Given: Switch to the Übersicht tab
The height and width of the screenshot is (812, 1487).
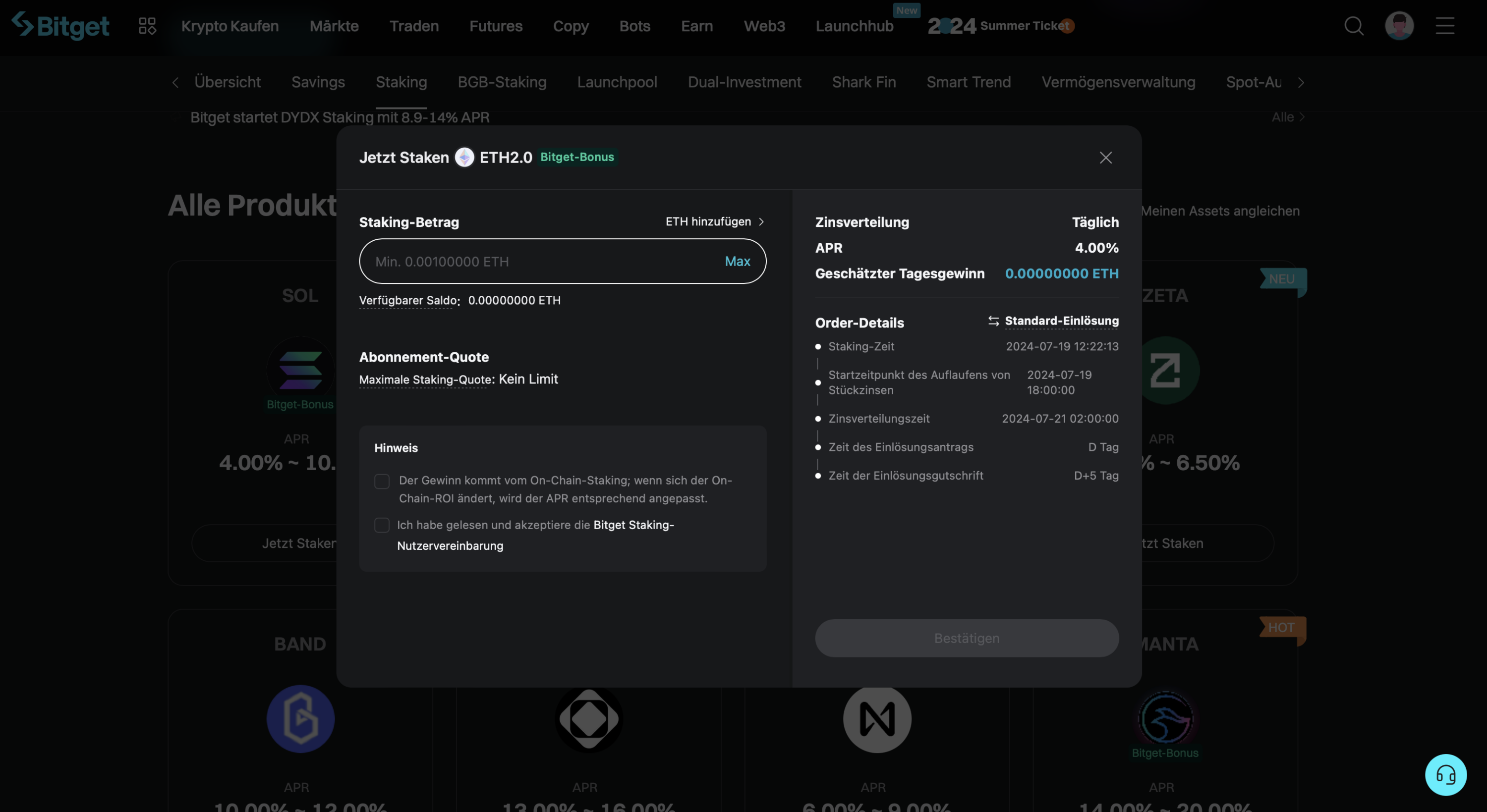Looking at the screenshot, I should tap(228, 82).
